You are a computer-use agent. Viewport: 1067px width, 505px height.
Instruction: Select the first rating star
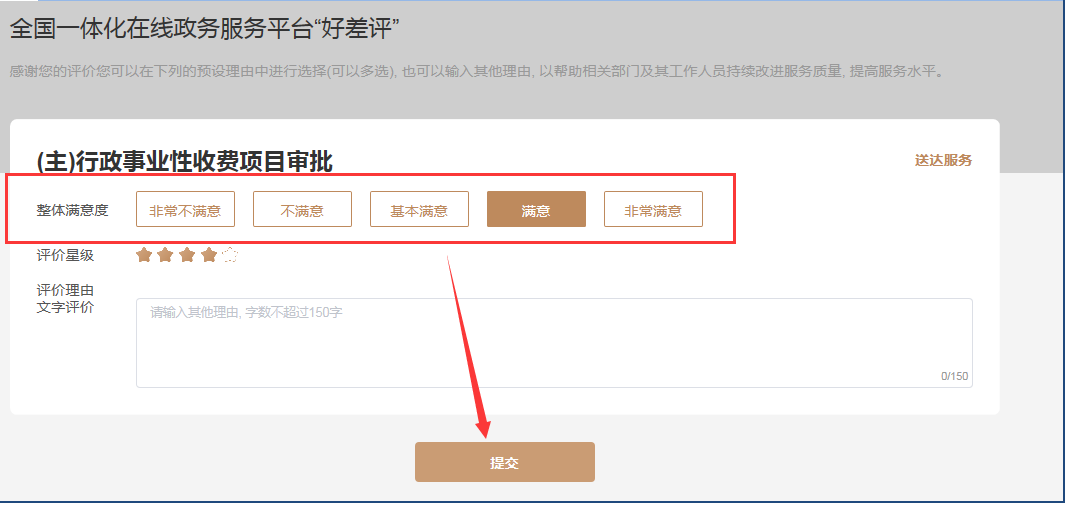tap(144, 255)
